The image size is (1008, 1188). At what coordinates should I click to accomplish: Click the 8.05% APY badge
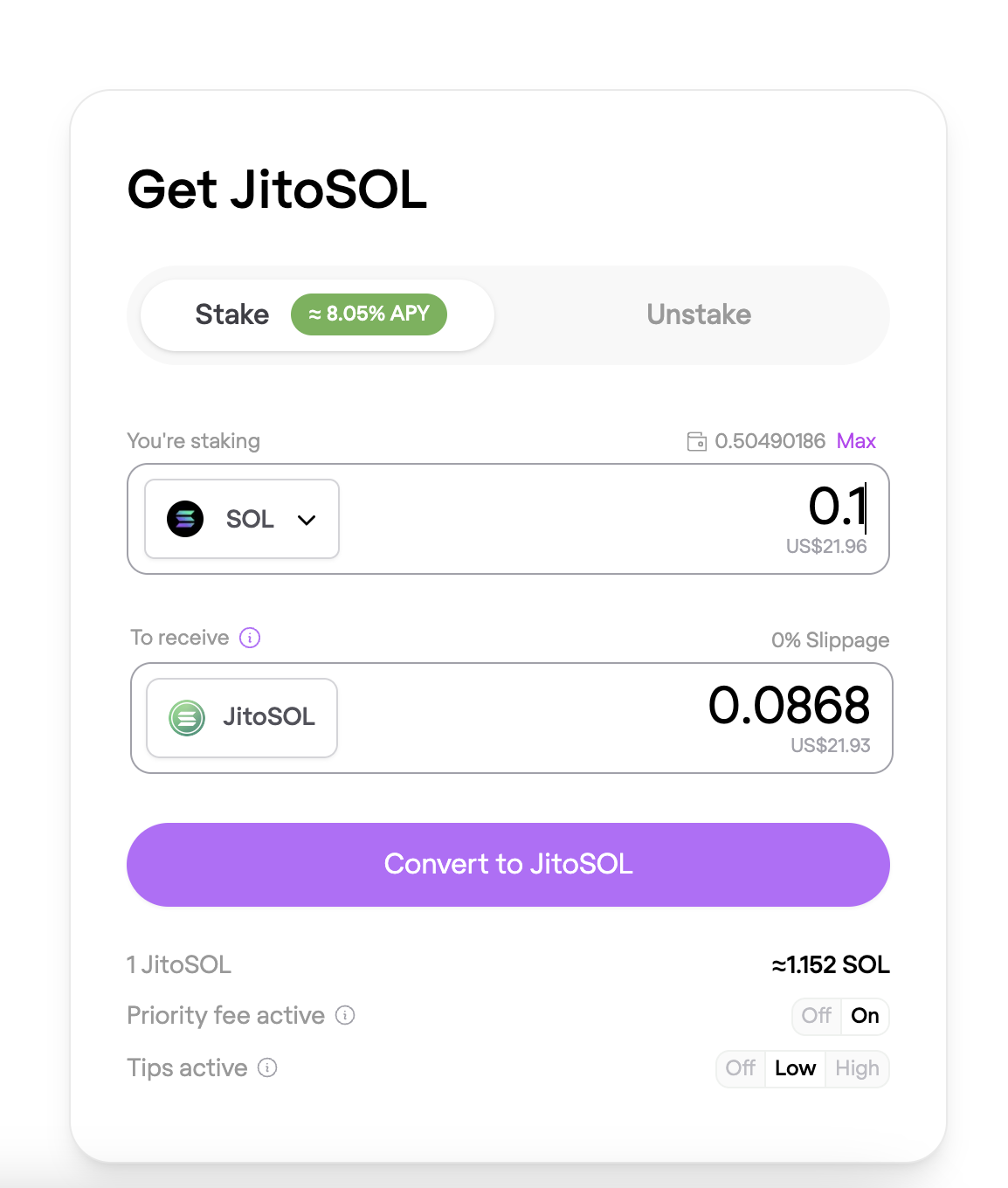(369, 314)
